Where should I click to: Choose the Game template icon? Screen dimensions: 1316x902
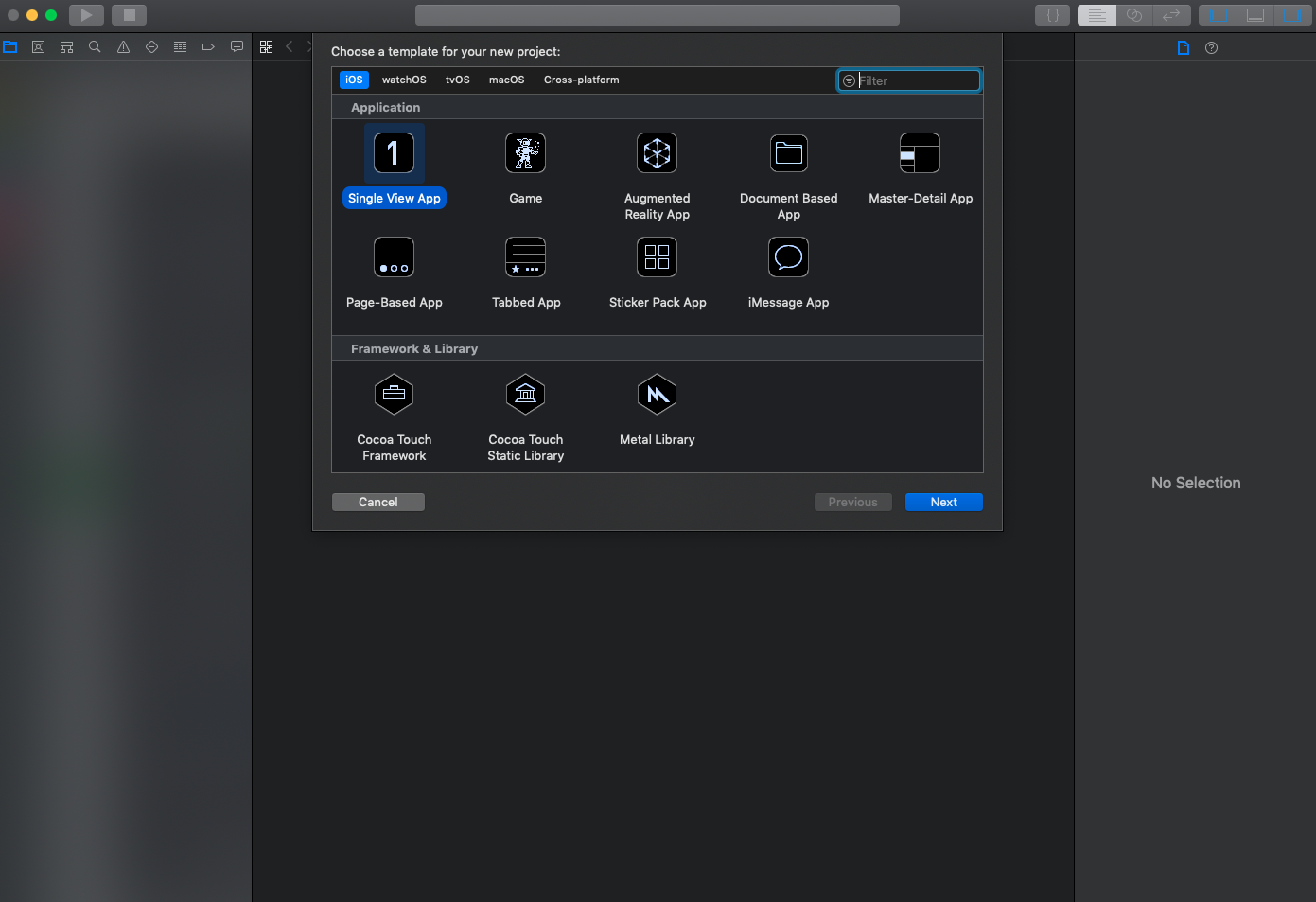pos(525,153)
